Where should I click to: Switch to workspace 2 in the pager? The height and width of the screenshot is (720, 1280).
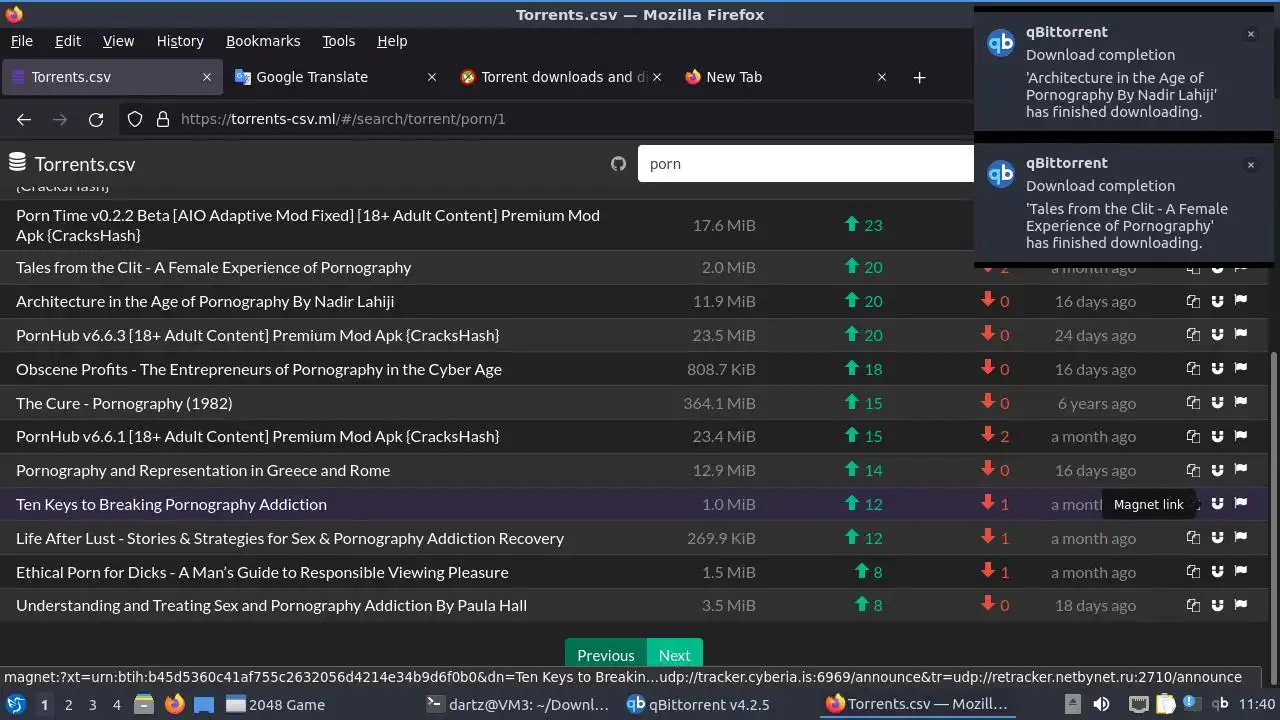pos(68,704)
